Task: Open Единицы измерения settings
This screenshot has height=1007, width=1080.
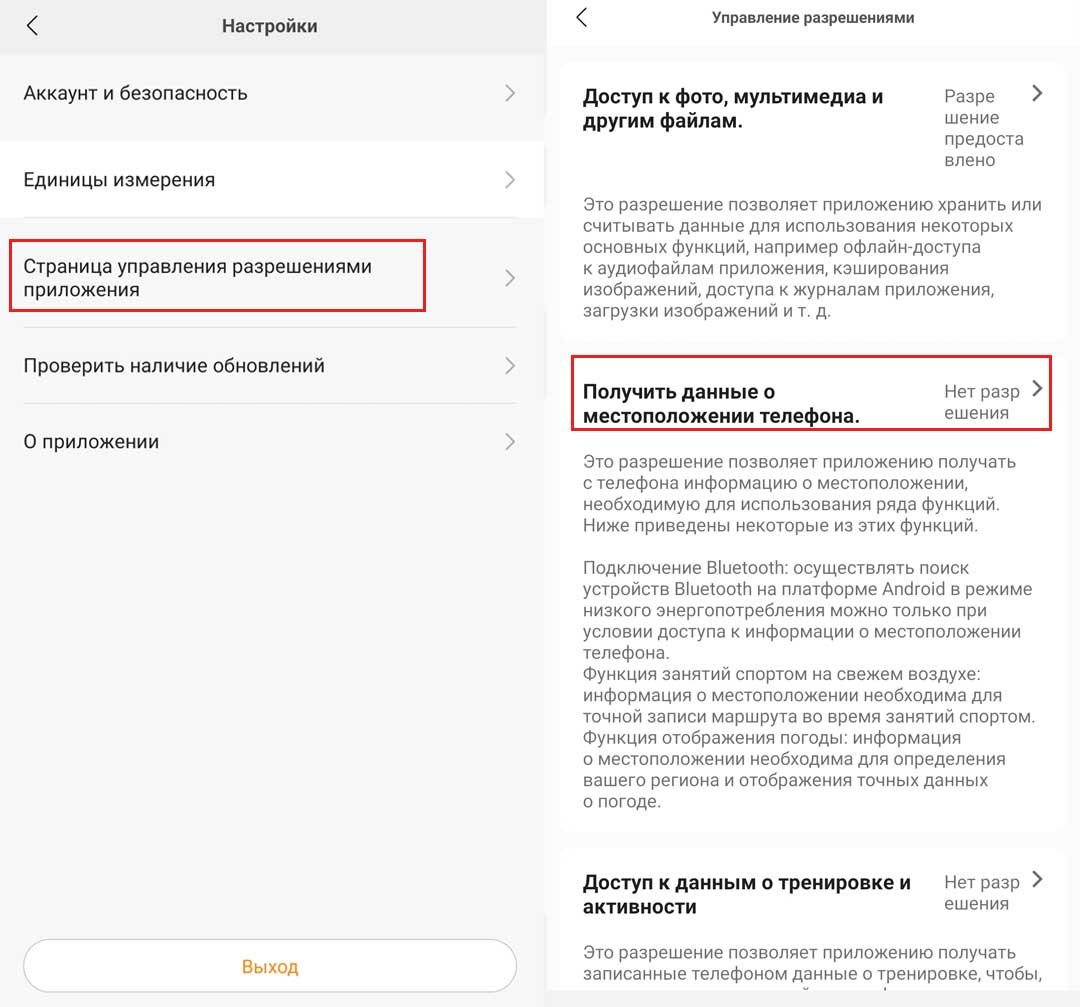Action: [119, 181]
